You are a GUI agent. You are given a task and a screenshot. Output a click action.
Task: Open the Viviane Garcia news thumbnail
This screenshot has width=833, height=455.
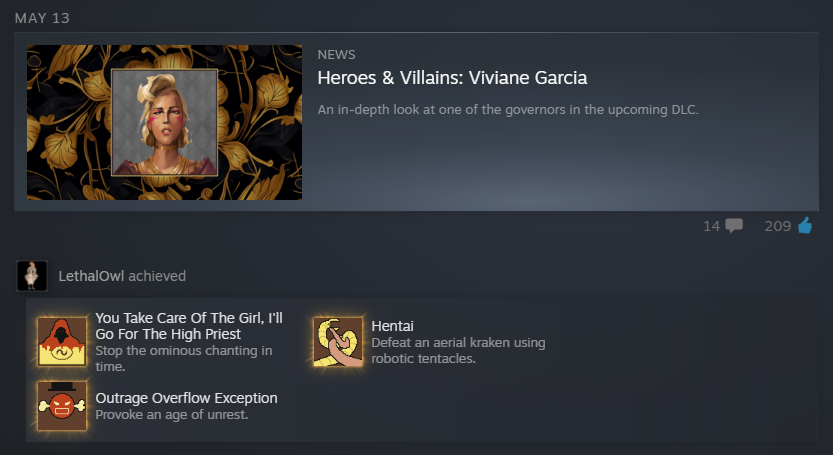pyautogui.click(x=165, y=122)
